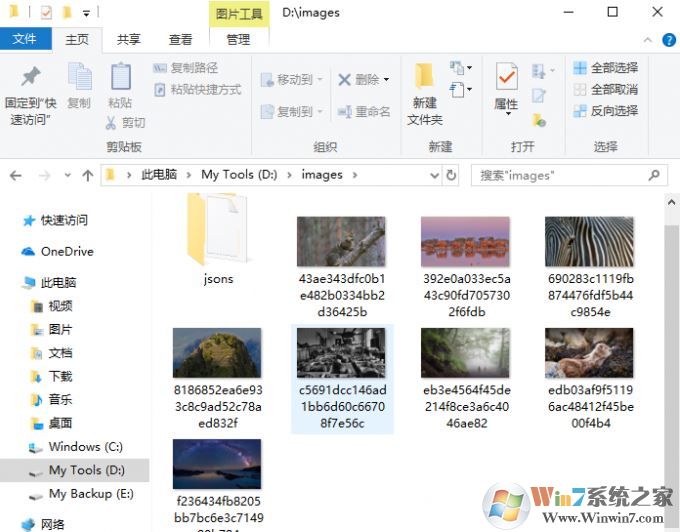The image size is (680, 532).
Task: Switch to the Manage (管理) tab
Action: (x=239, y=39)
